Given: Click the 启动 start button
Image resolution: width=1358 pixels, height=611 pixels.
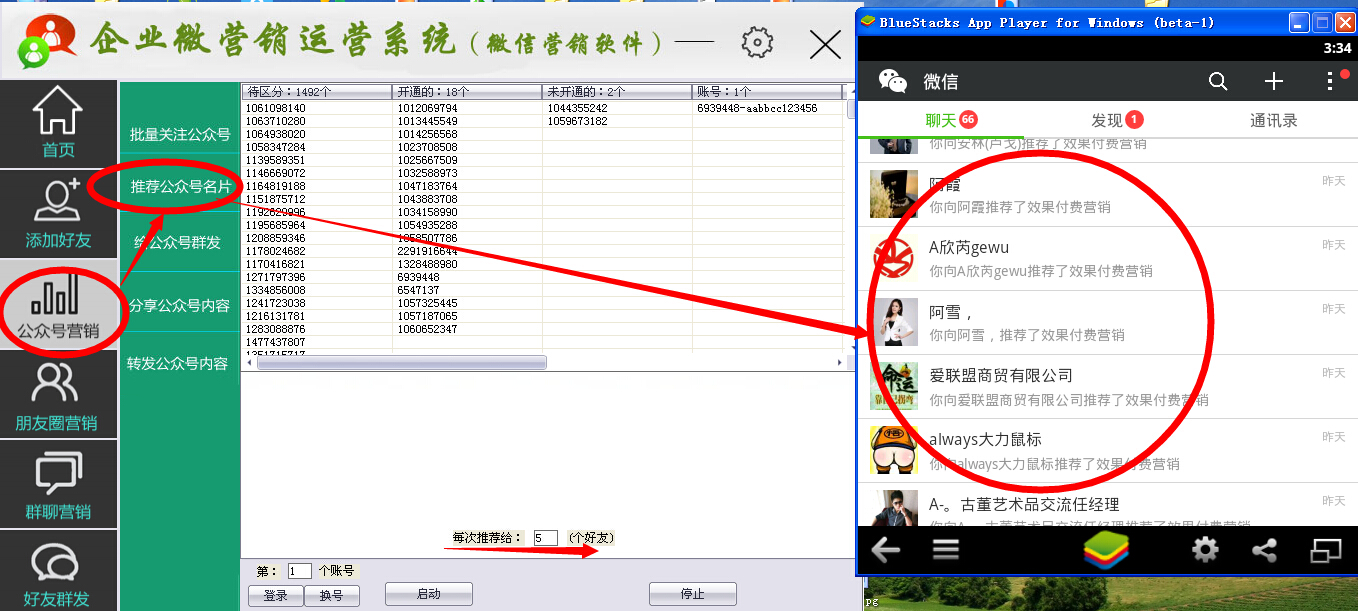Looking at the screenshot, I should 428,594.
